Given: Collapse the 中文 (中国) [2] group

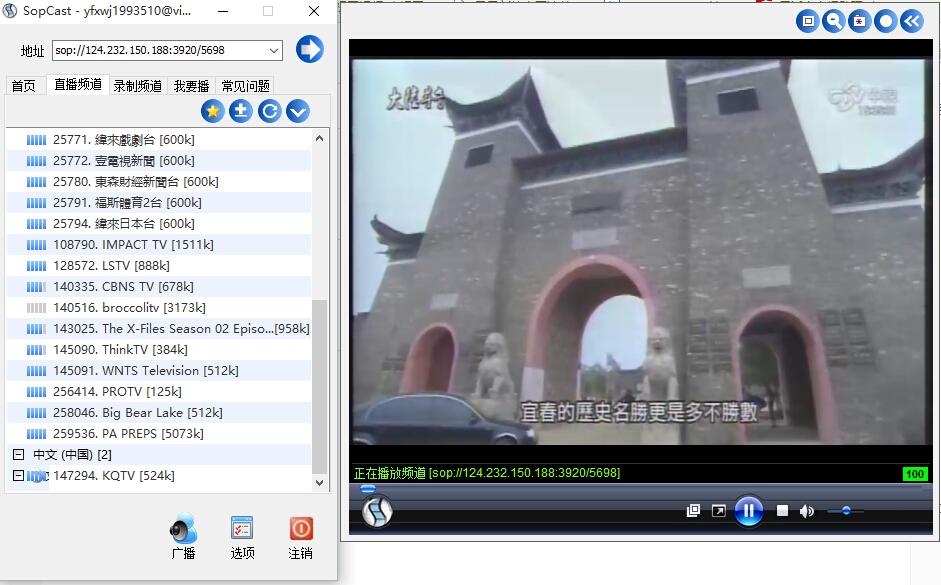Looking at the screenshot, I should tap(19, 454).
